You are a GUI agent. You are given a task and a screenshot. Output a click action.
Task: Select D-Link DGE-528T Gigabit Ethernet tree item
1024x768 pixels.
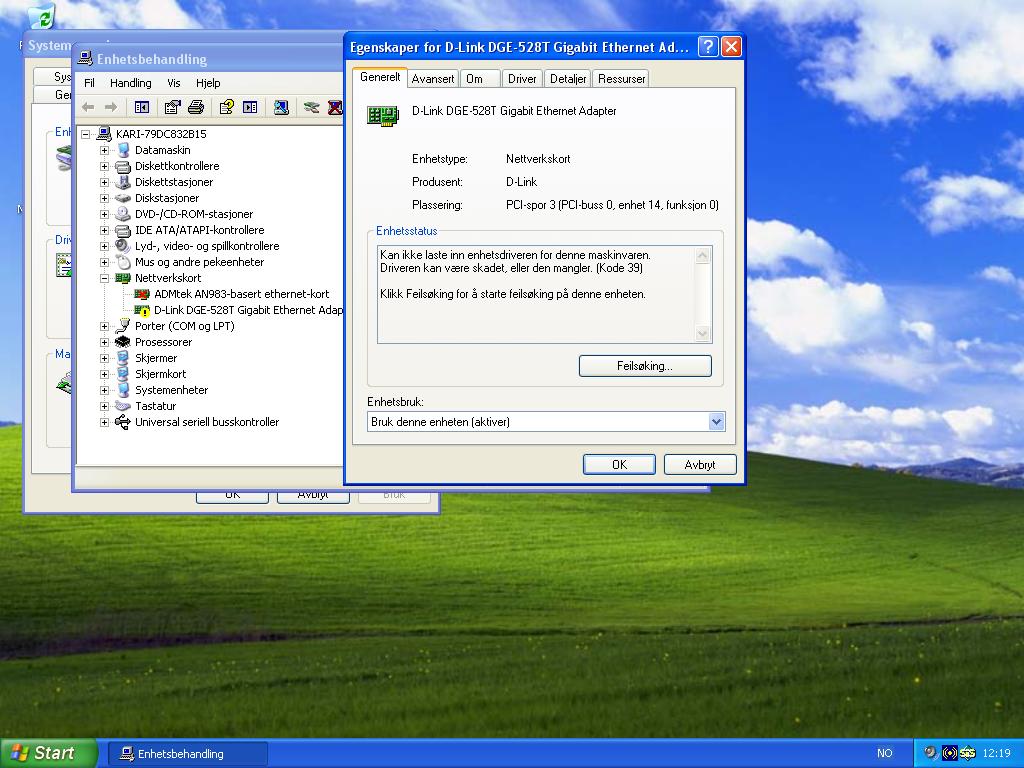coord(248,310)
